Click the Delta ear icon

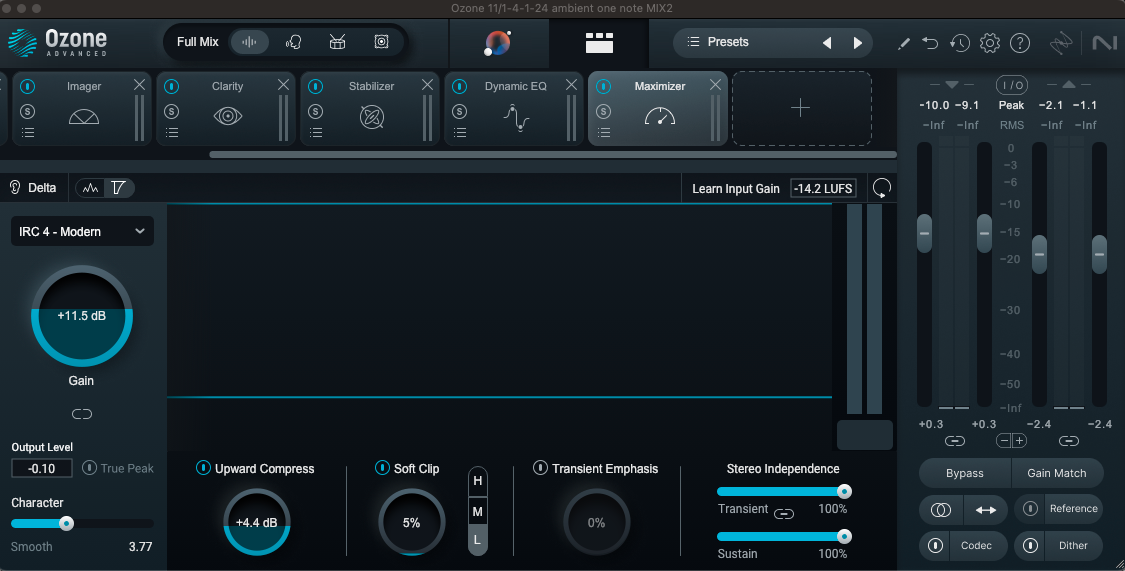(16, 187)
